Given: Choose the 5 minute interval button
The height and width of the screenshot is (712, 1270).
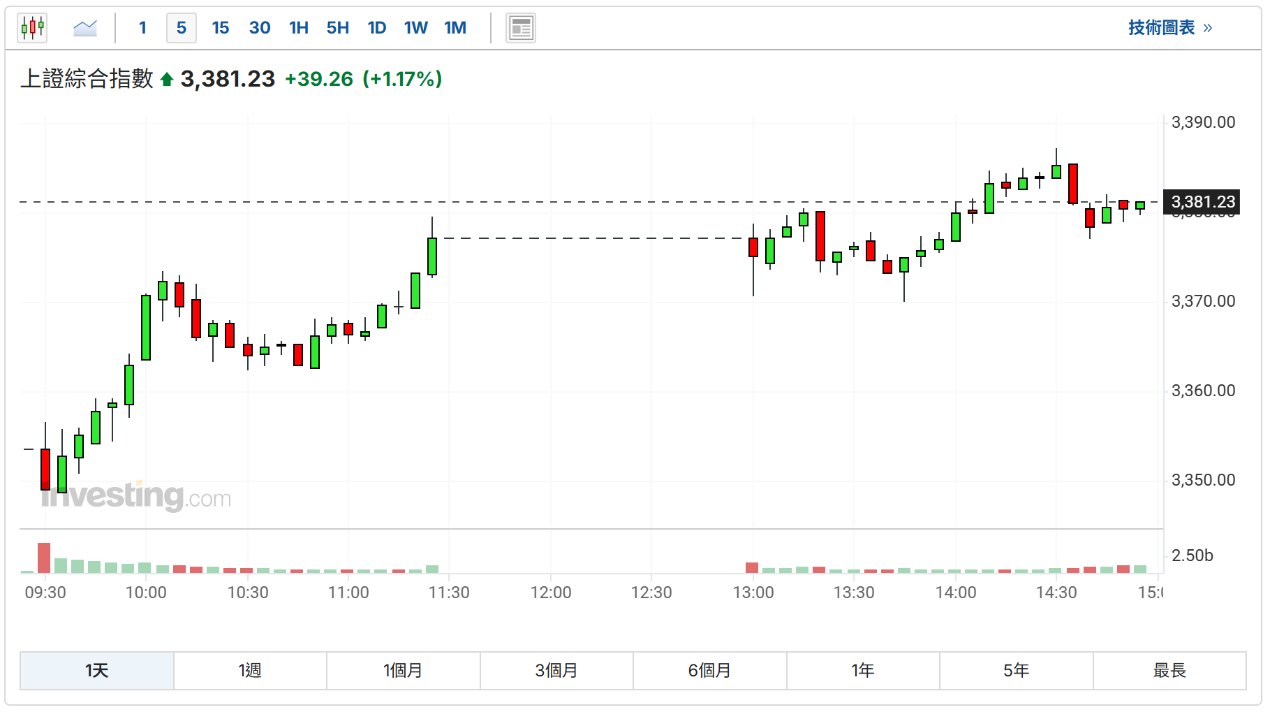Looking at the screenshot, I should (x=181, y=28).
